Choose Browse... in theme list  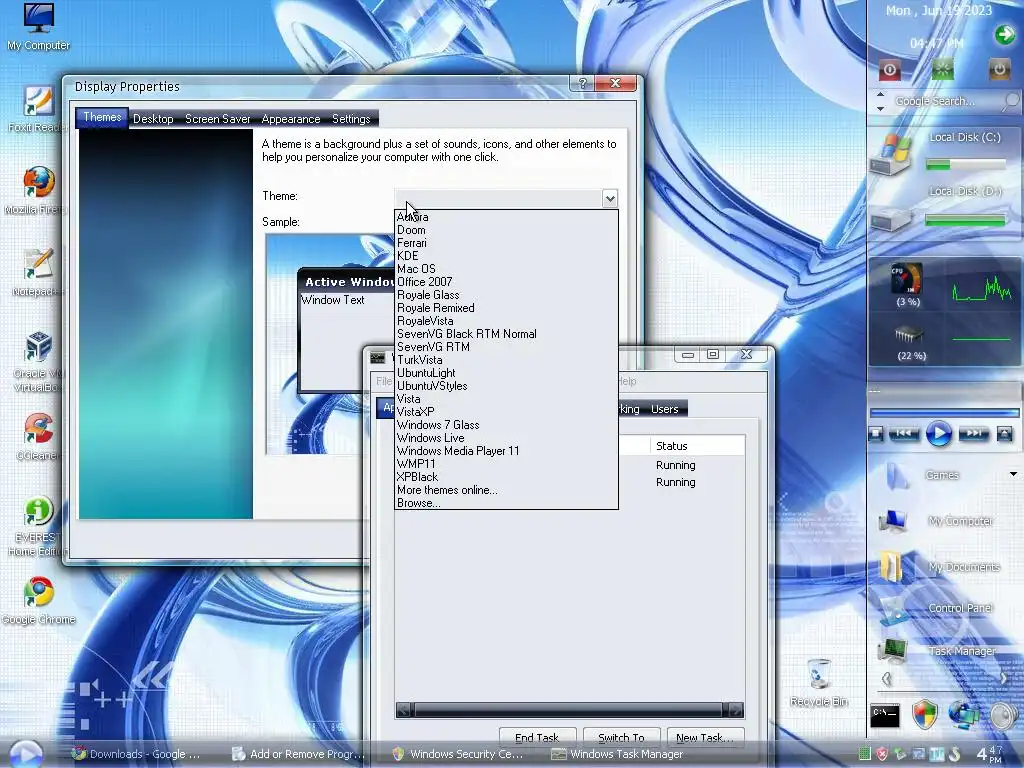tap(506, 504)
